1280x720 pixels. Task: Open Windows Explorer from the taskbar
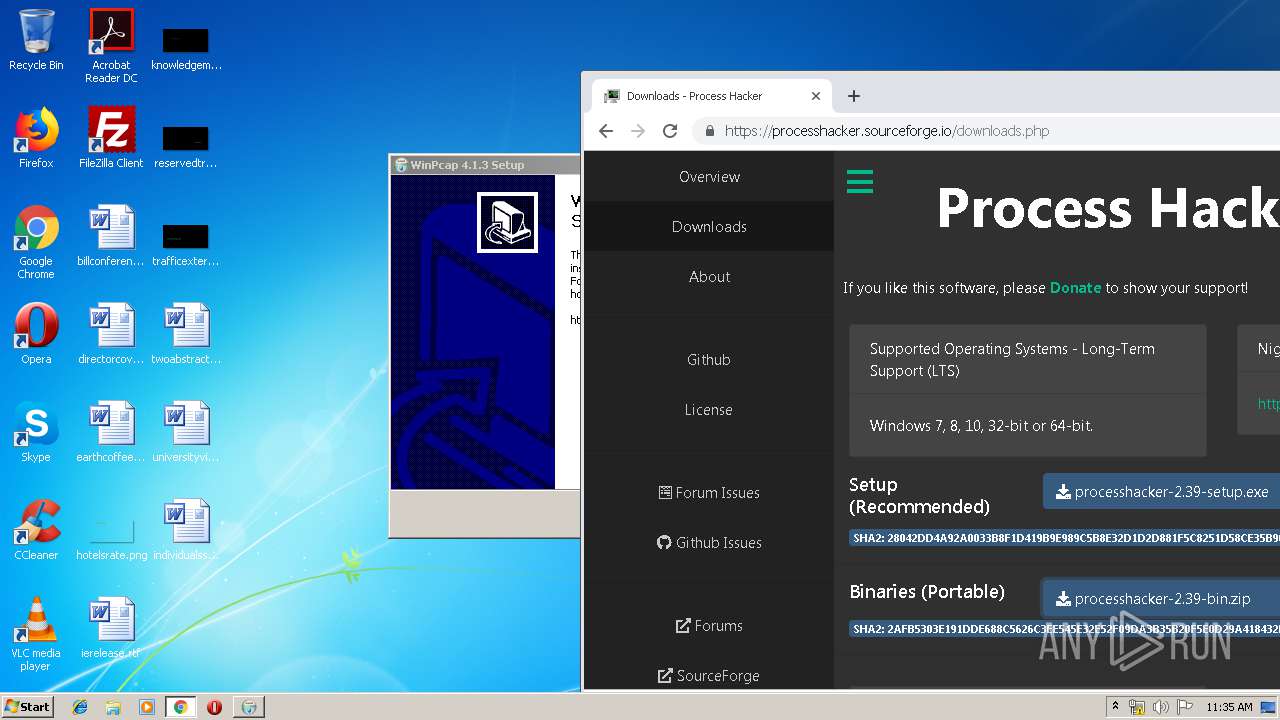[113, 707]
